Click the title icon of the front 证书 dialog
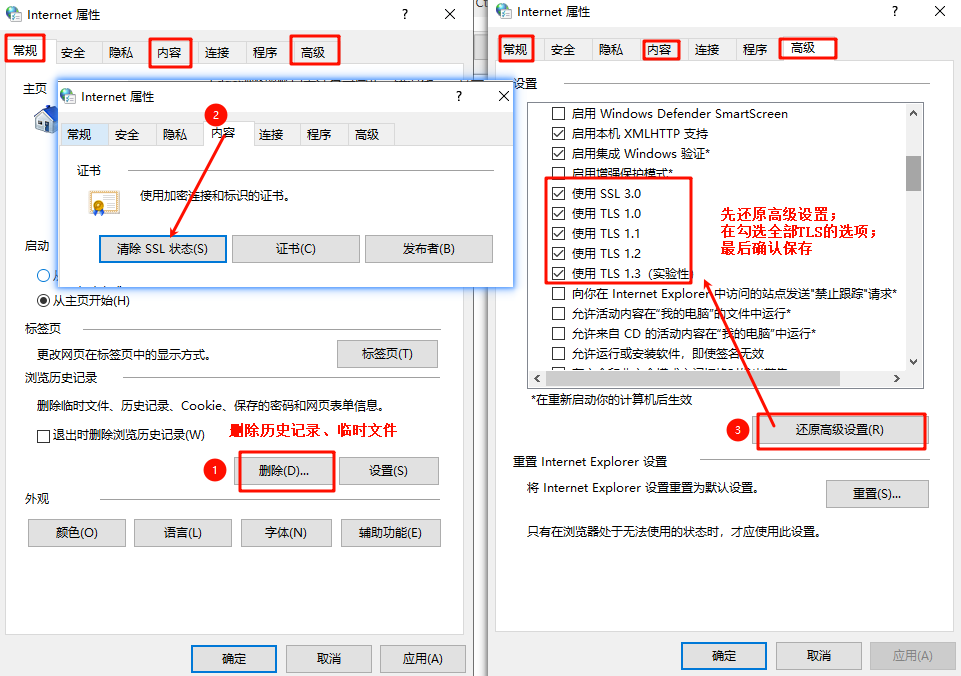Viewport: 961px width, 676px height. pyautogui.click(x=67, y=96)
